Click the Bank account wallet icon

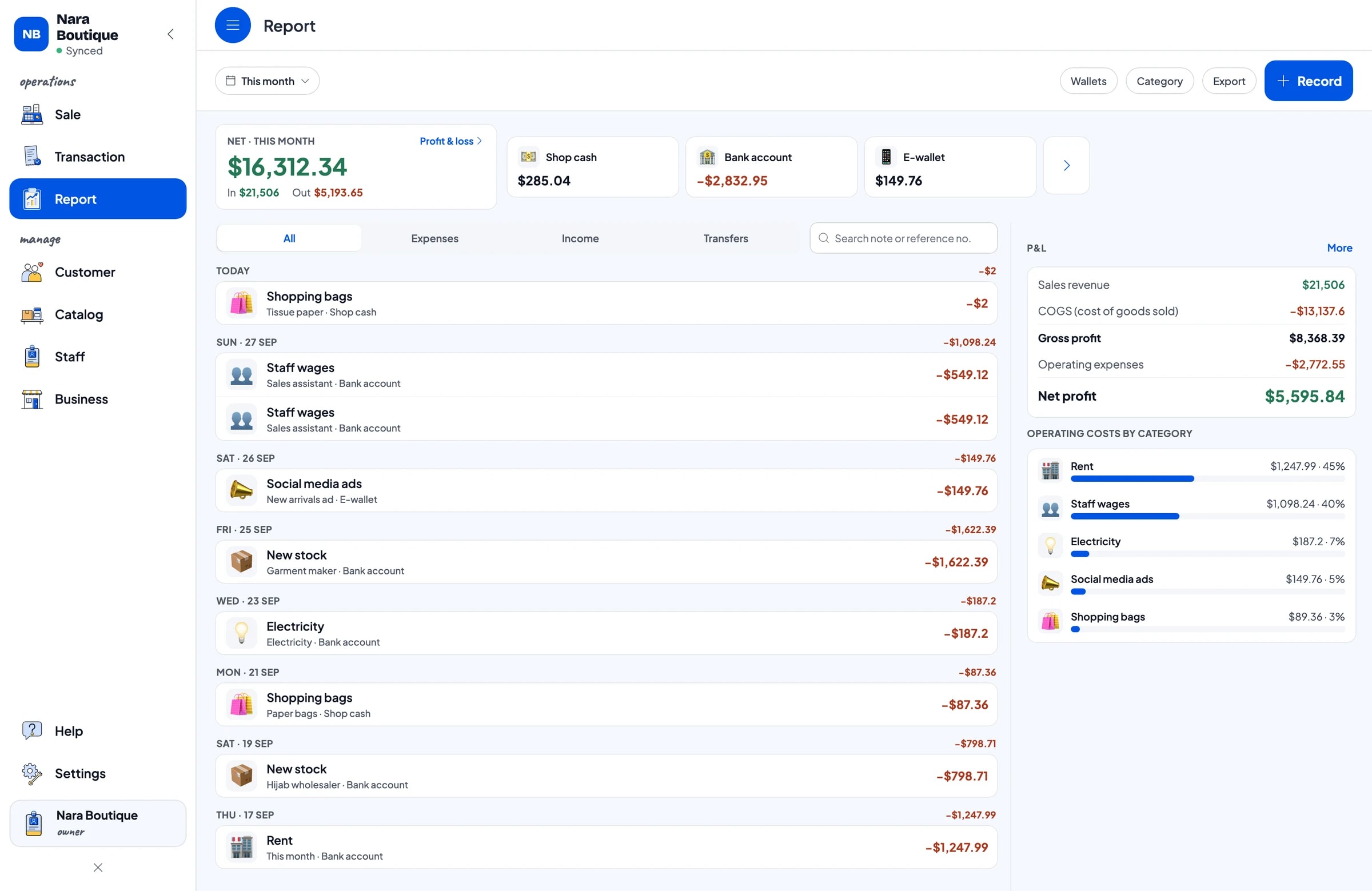coord(707,157)
